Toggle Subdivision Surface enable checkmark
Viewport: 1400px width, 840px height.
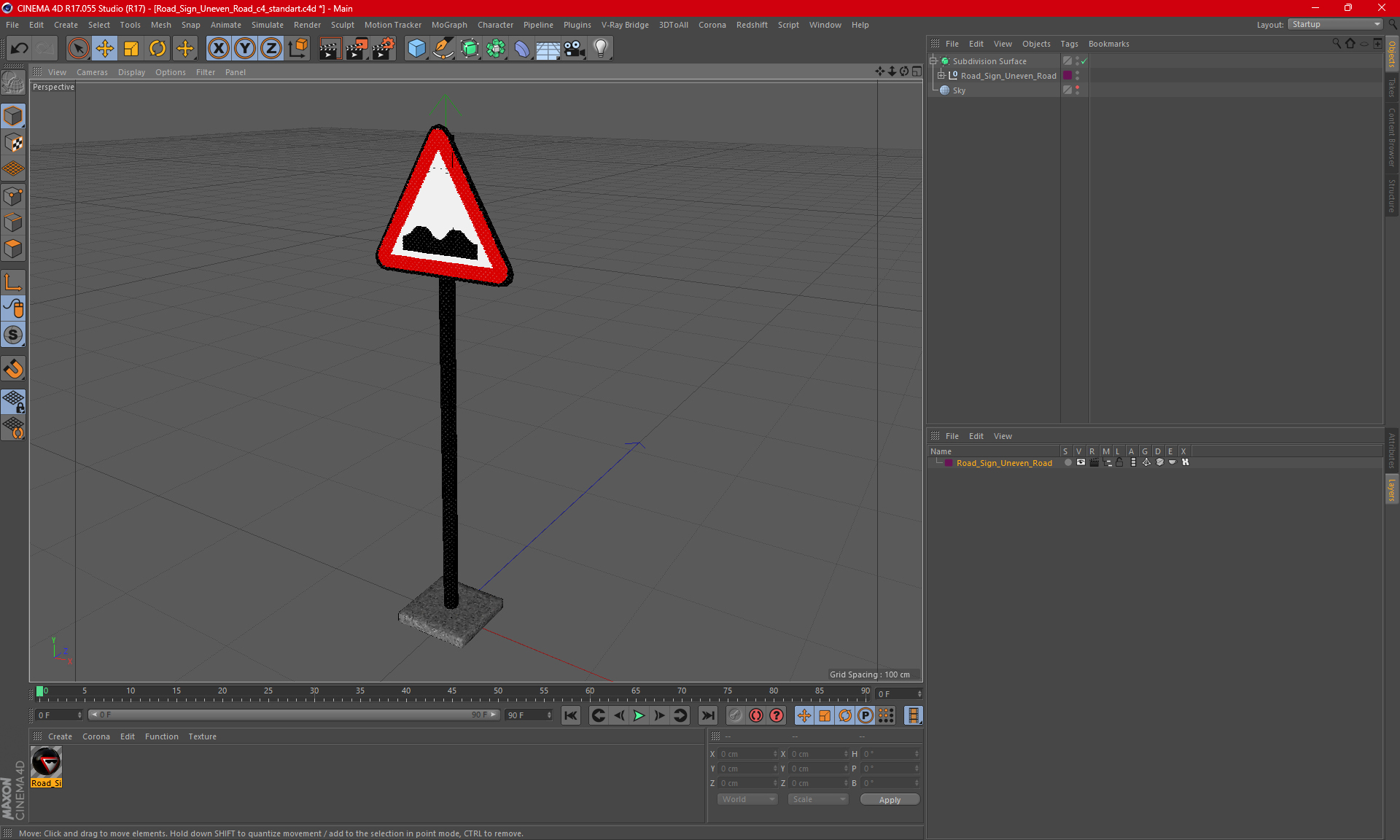(x=1084, y=61)
